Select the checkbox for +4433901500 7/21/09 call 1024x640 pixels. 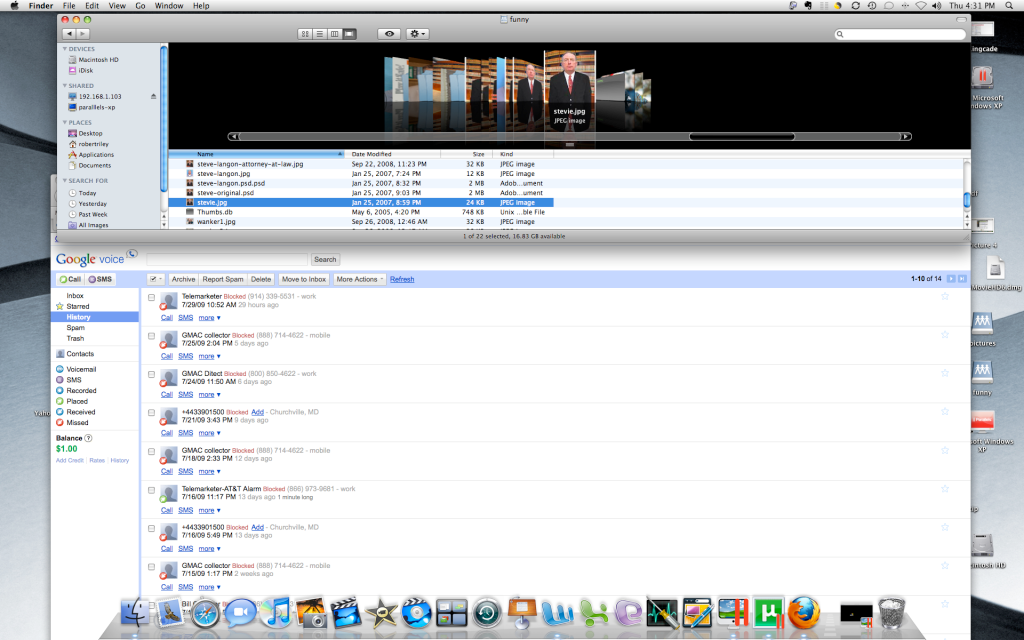point(152,412)
